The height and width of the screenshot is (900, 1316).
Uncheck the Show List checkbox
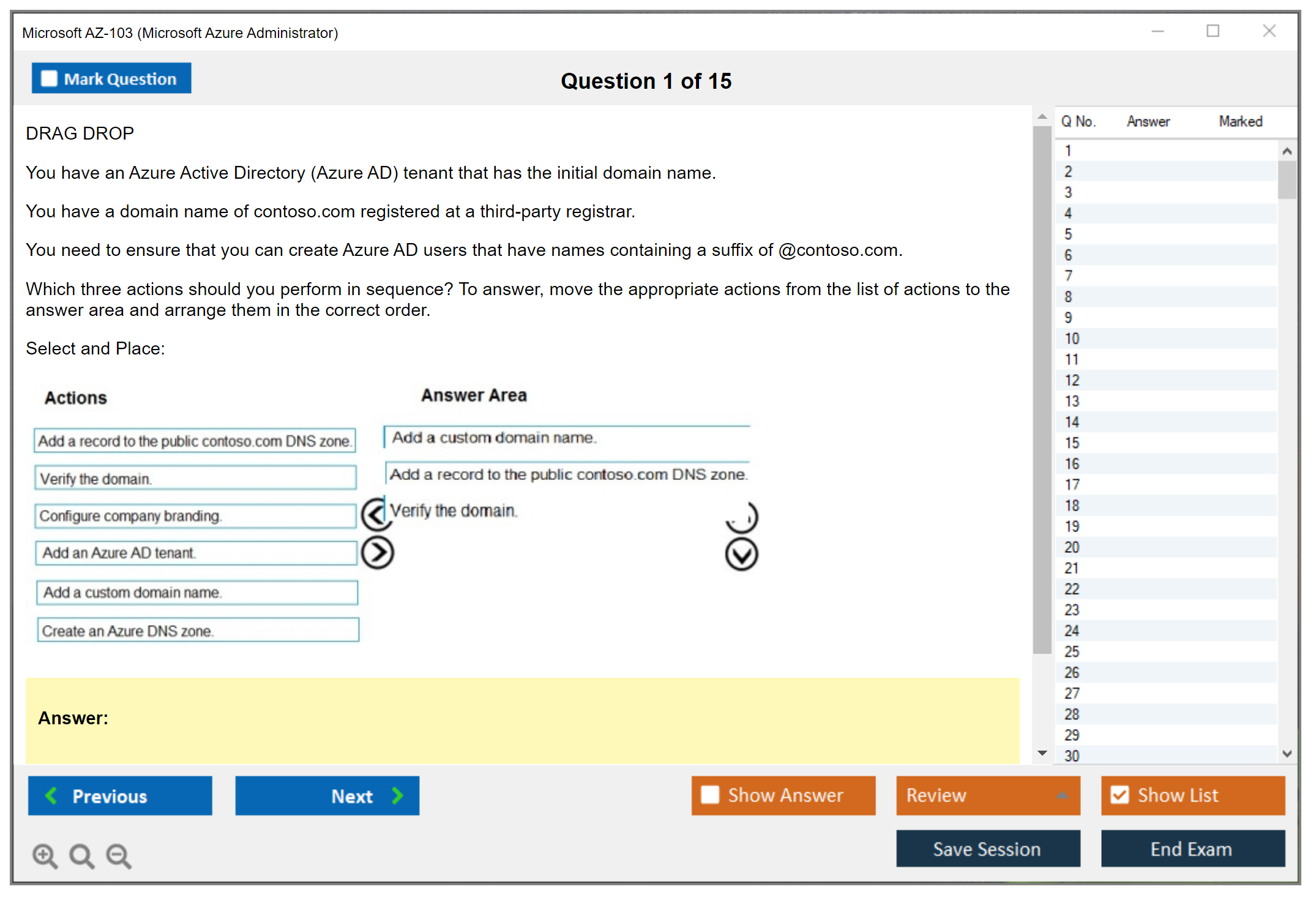pos(1120,795)
